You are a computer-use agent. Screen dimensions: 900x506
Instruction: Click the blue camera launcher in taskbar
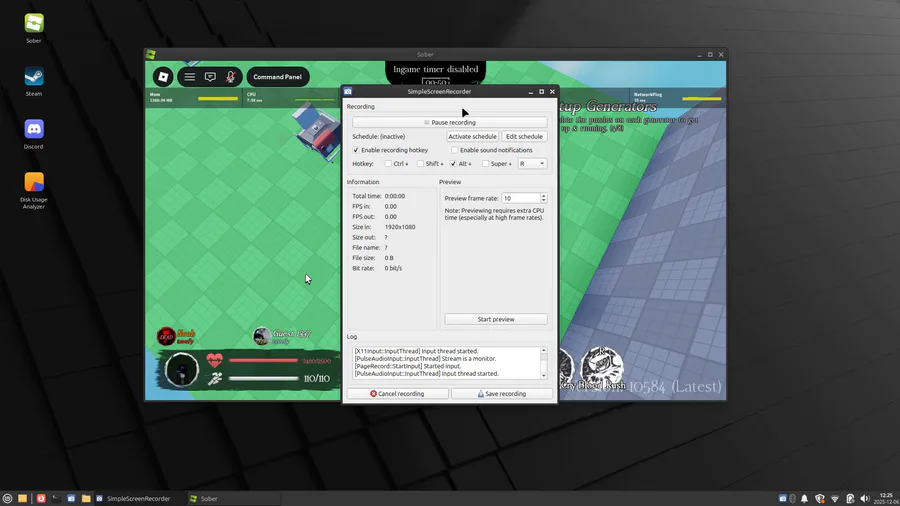point(71,499)
